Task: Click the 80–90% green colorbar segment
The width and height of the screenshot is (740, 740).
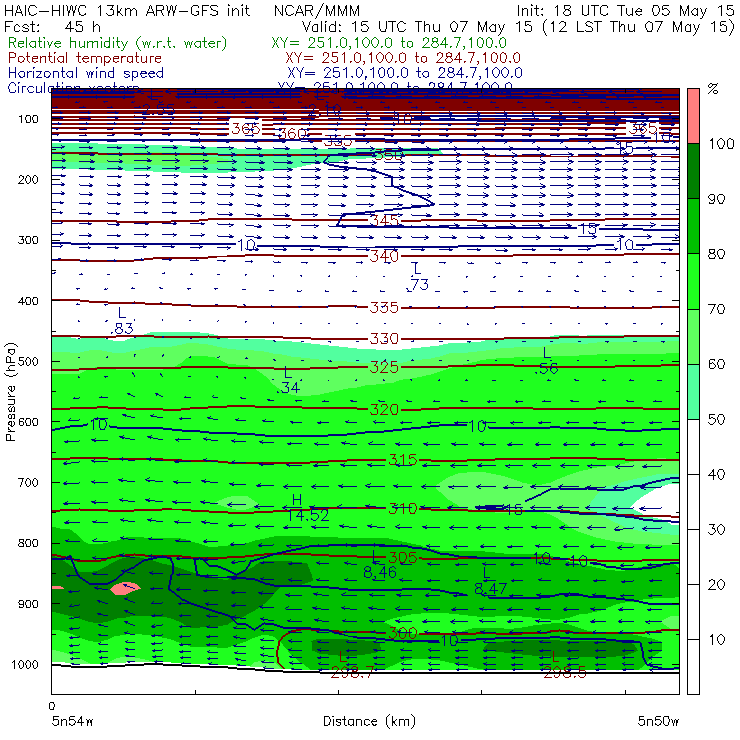Action: (693, 226)
